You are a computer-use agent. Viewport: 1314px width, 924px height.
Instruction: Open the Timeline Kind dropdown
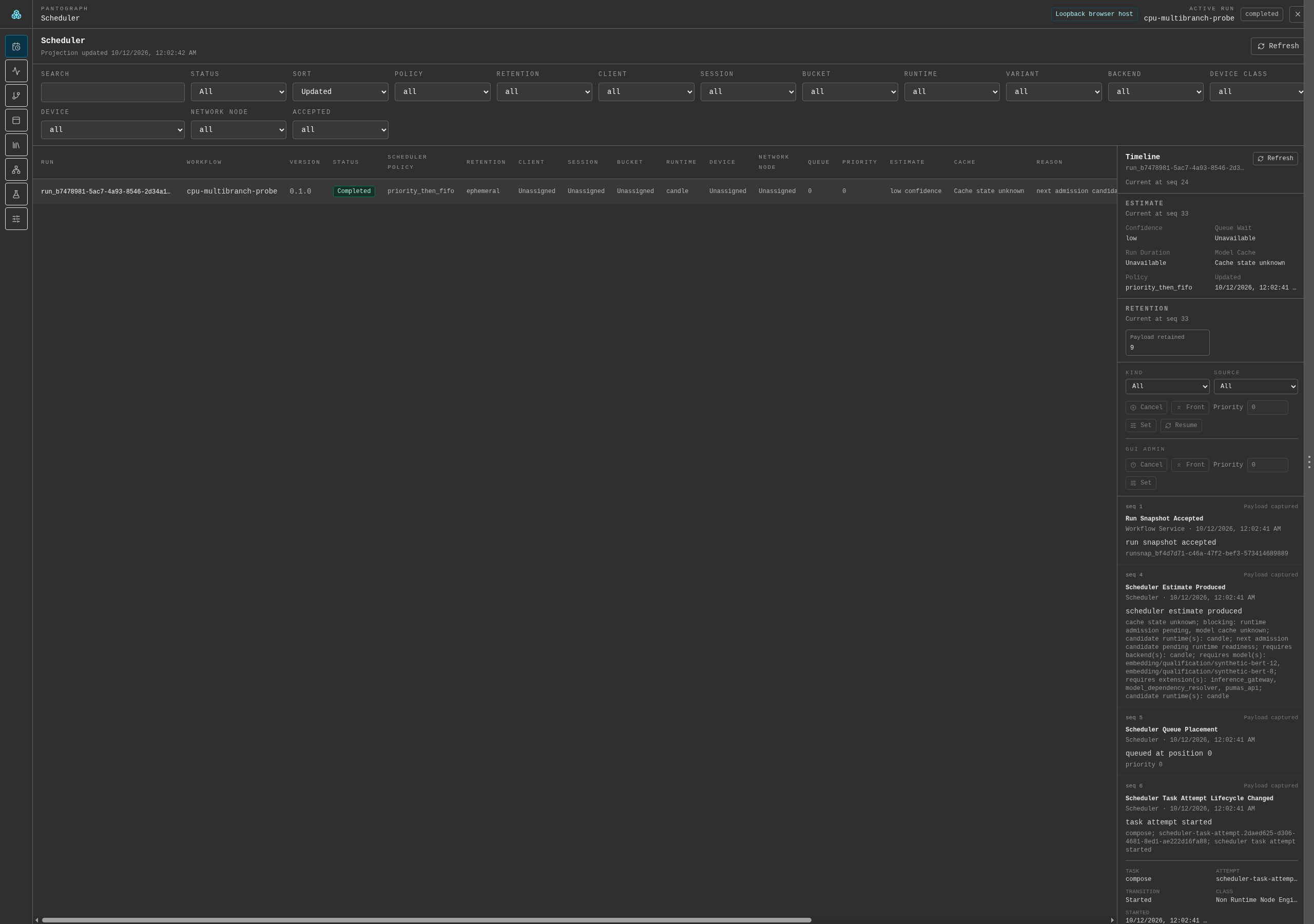pos(1168,387)
